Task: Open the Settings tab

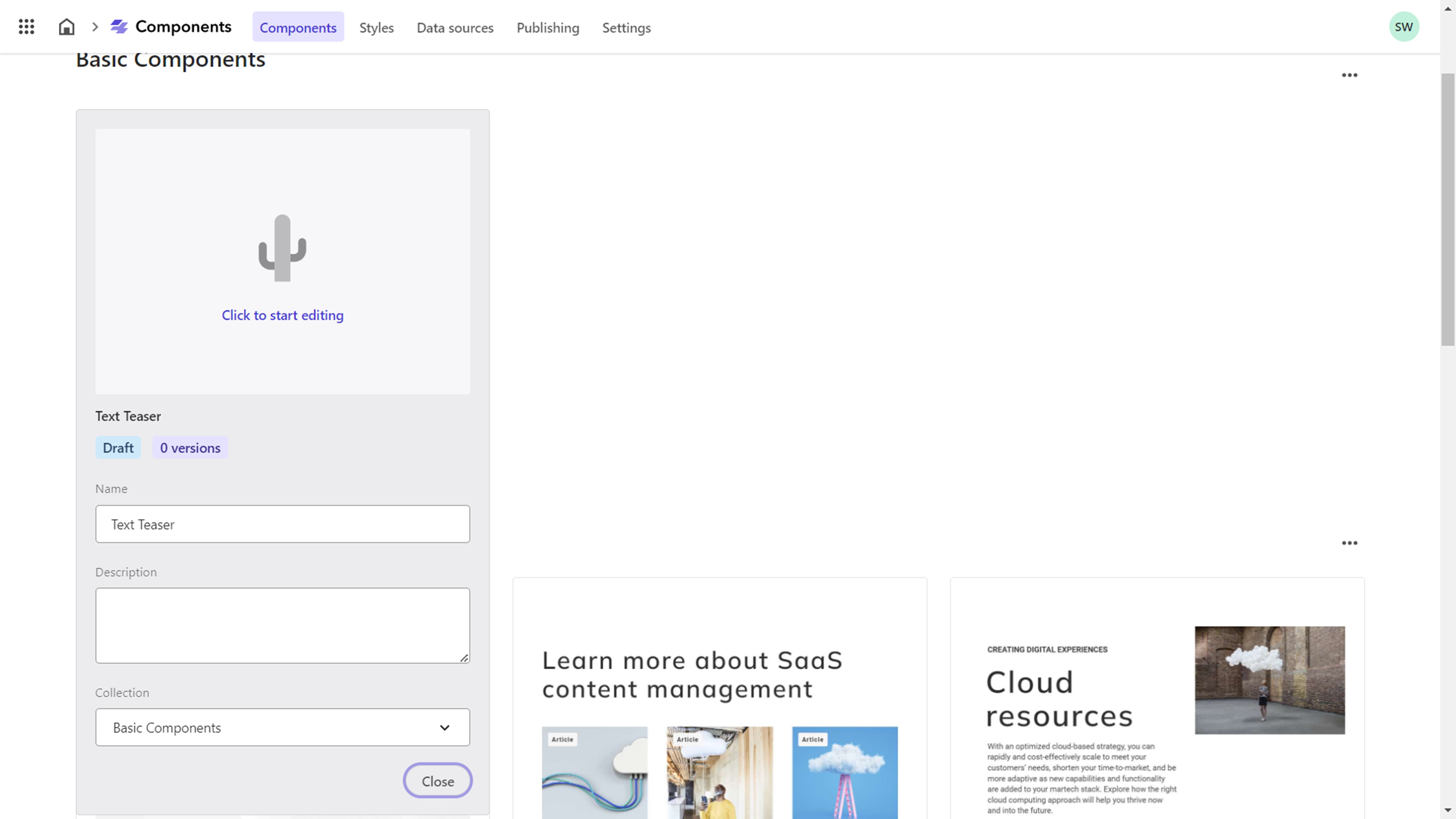Action: pos(626,27)
